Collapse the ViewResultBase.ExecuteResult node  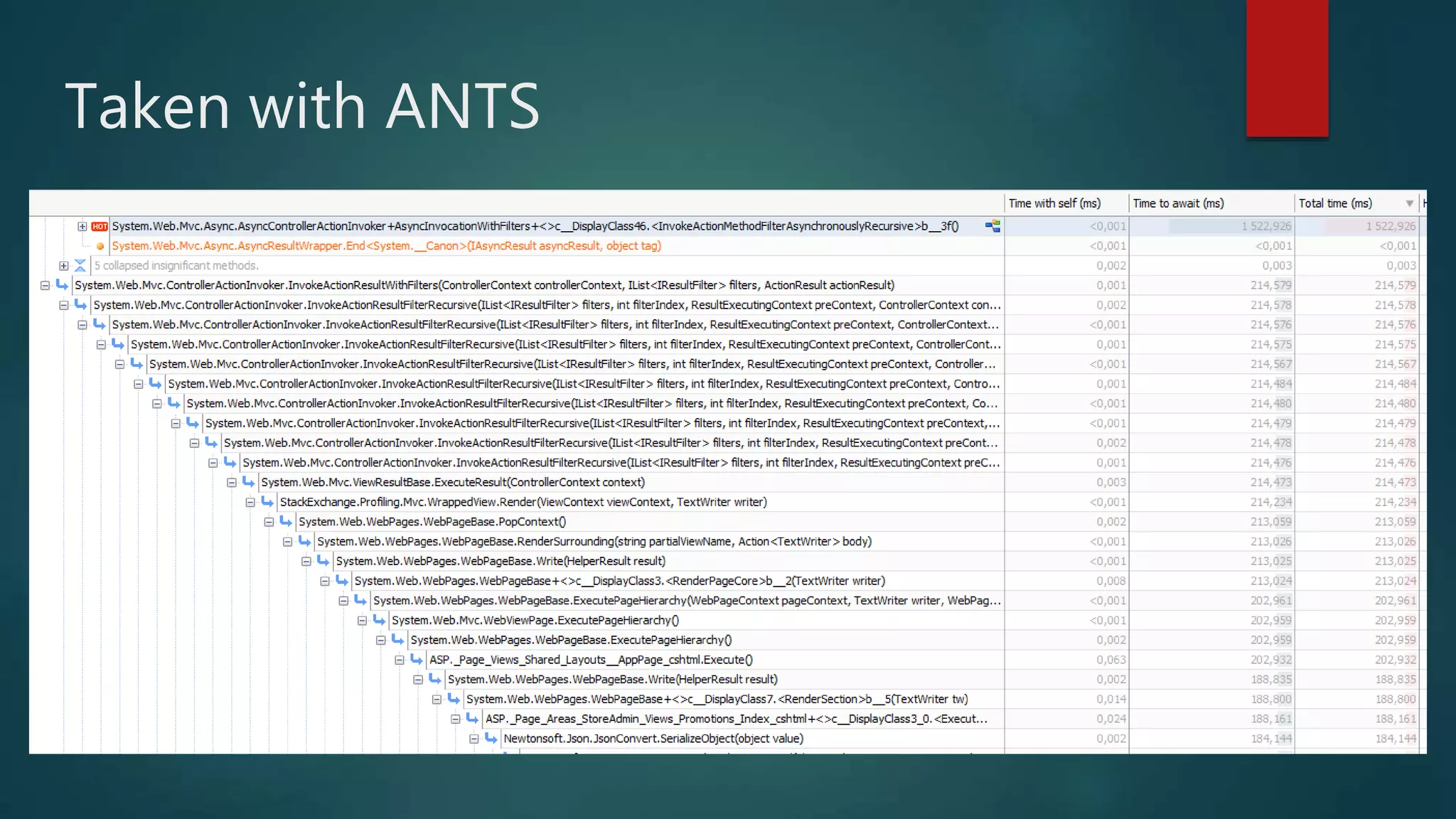coord(231,483)
